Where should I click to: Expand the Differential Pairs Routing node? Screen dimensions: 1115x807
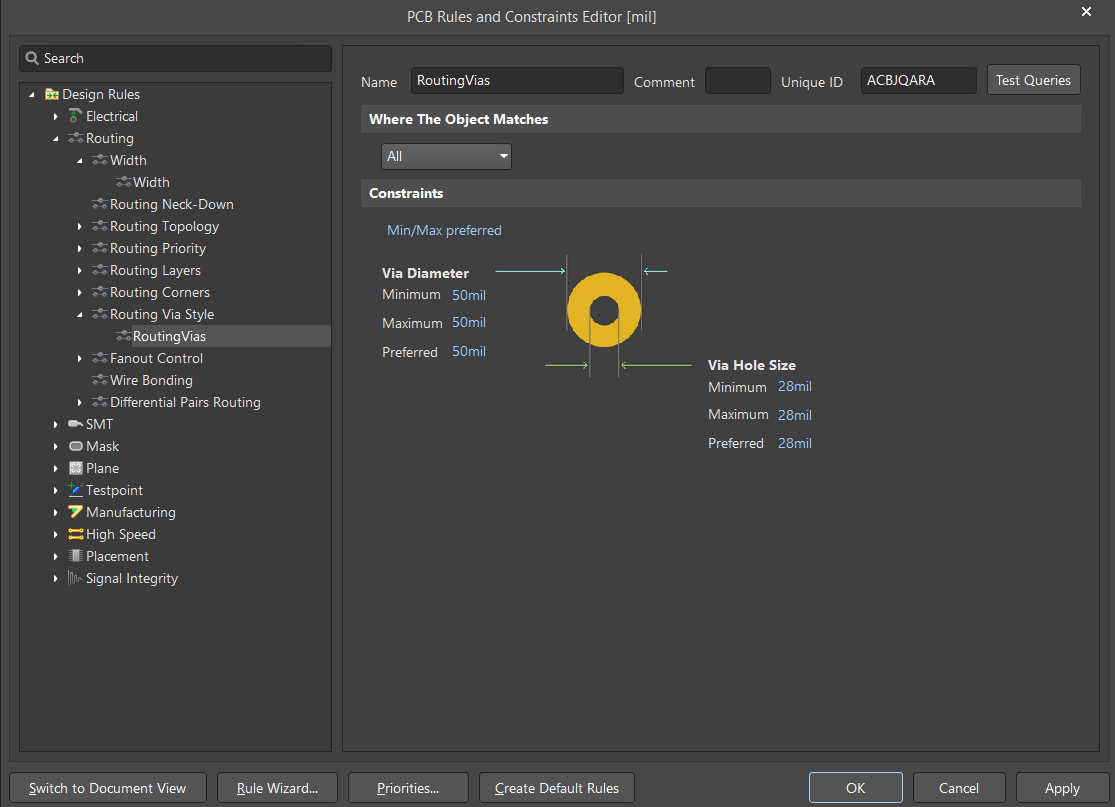[80, 402]
